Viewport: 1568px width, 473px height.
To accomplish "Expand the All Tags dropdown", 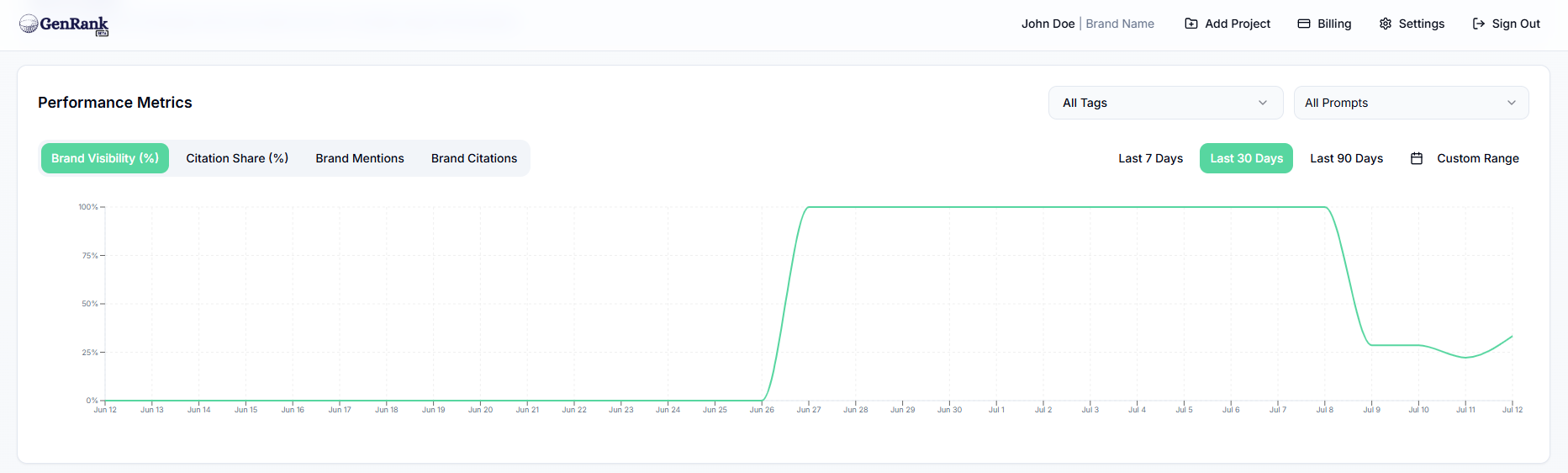I will (1165, 103).
